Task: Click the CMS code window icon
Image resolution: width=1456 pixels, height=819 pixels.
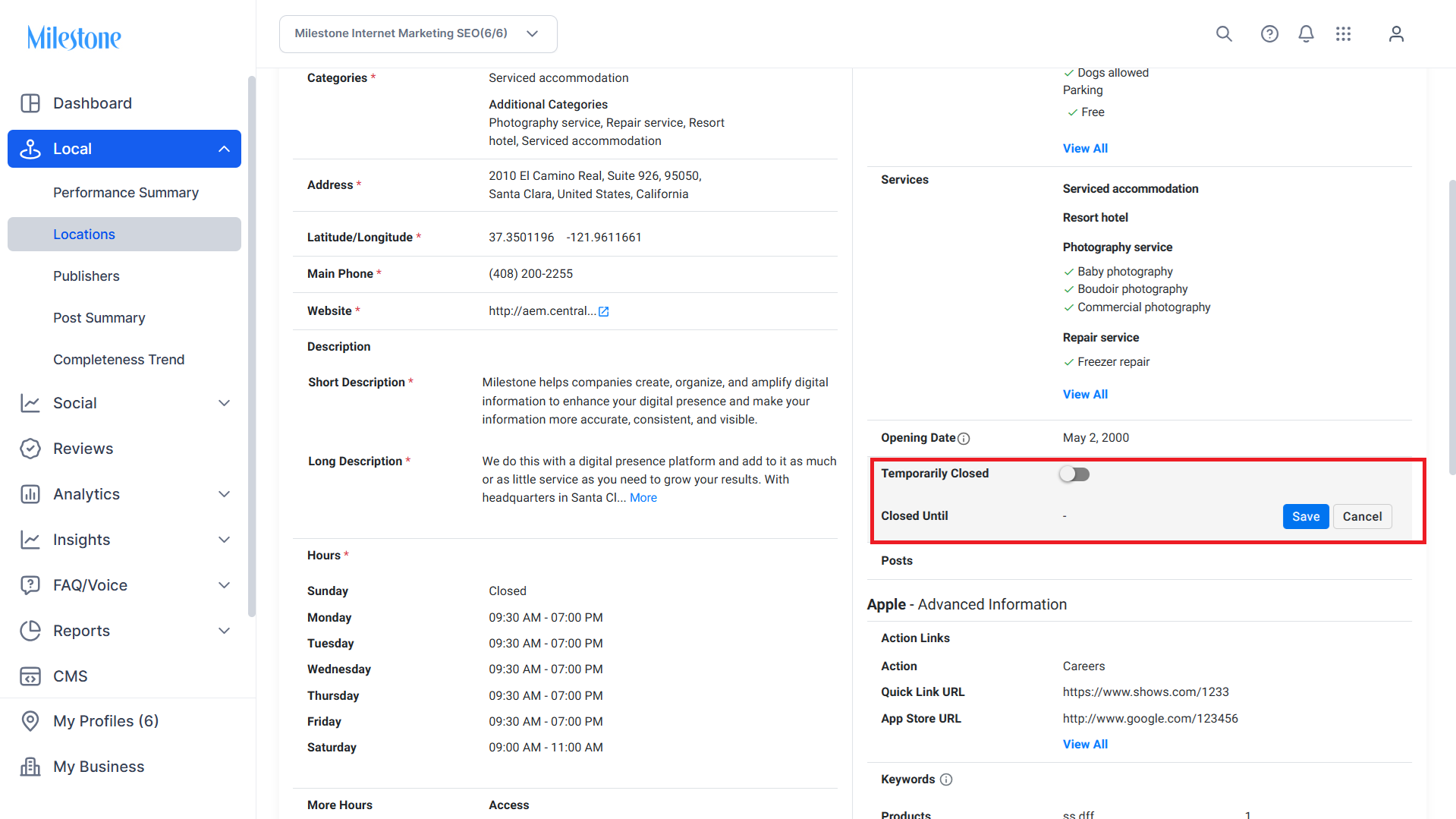Action: click(x=30, y=676)
